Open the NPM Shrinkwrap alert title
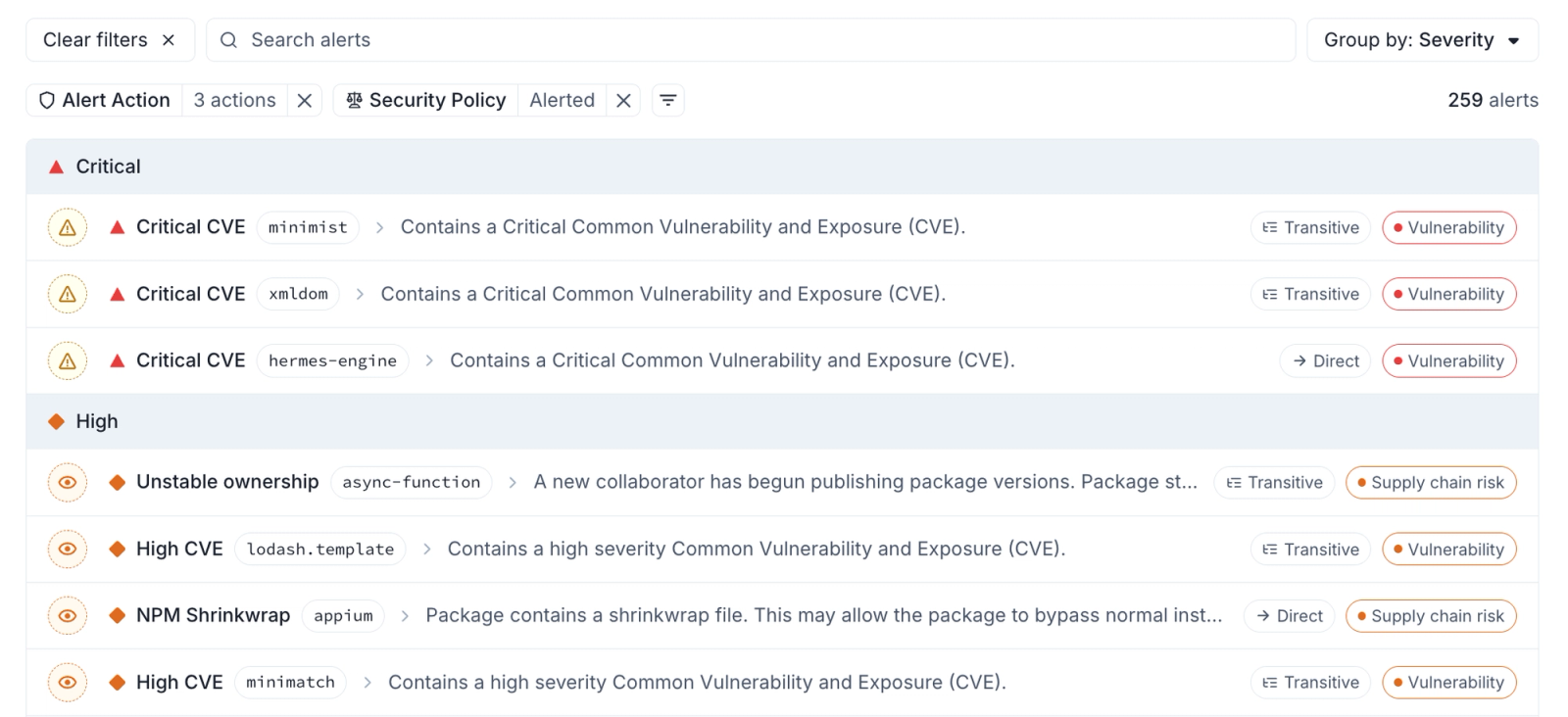 point(213,615)
